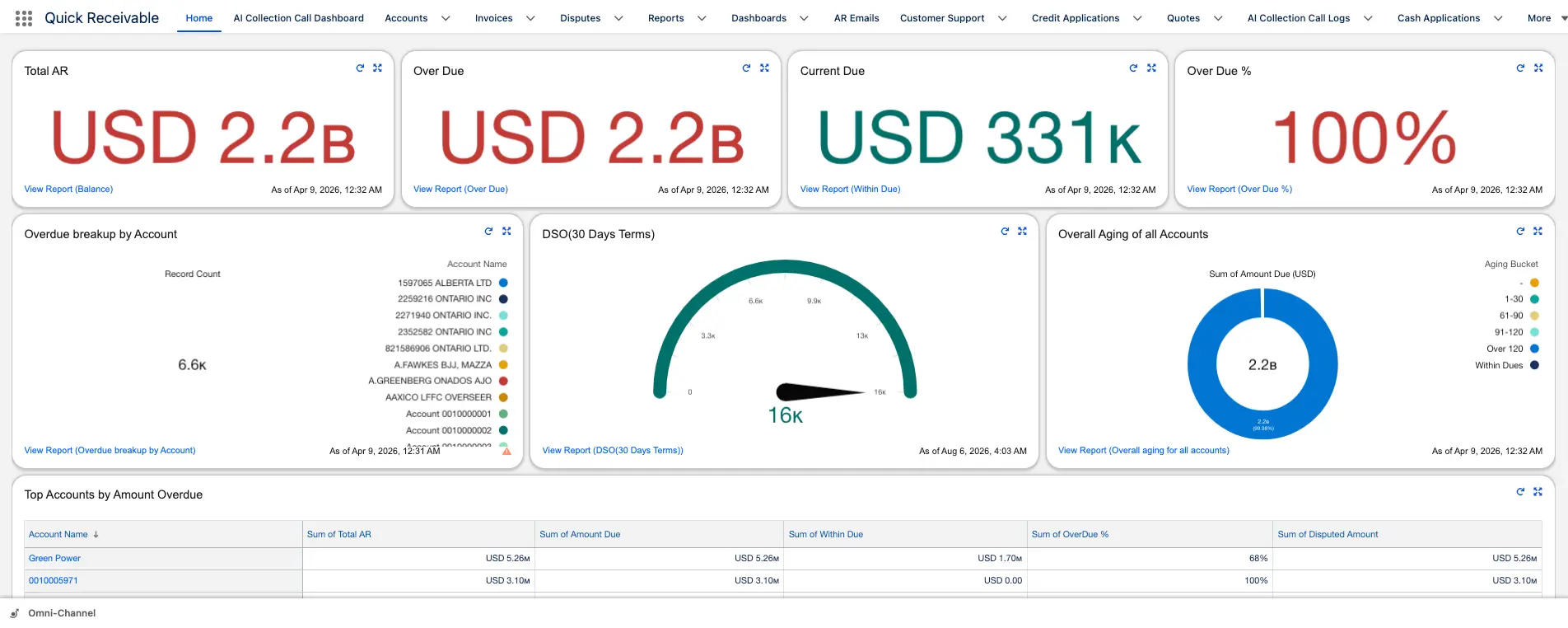Open the Omni-Channel utility bar item

(x=53, y=613)
